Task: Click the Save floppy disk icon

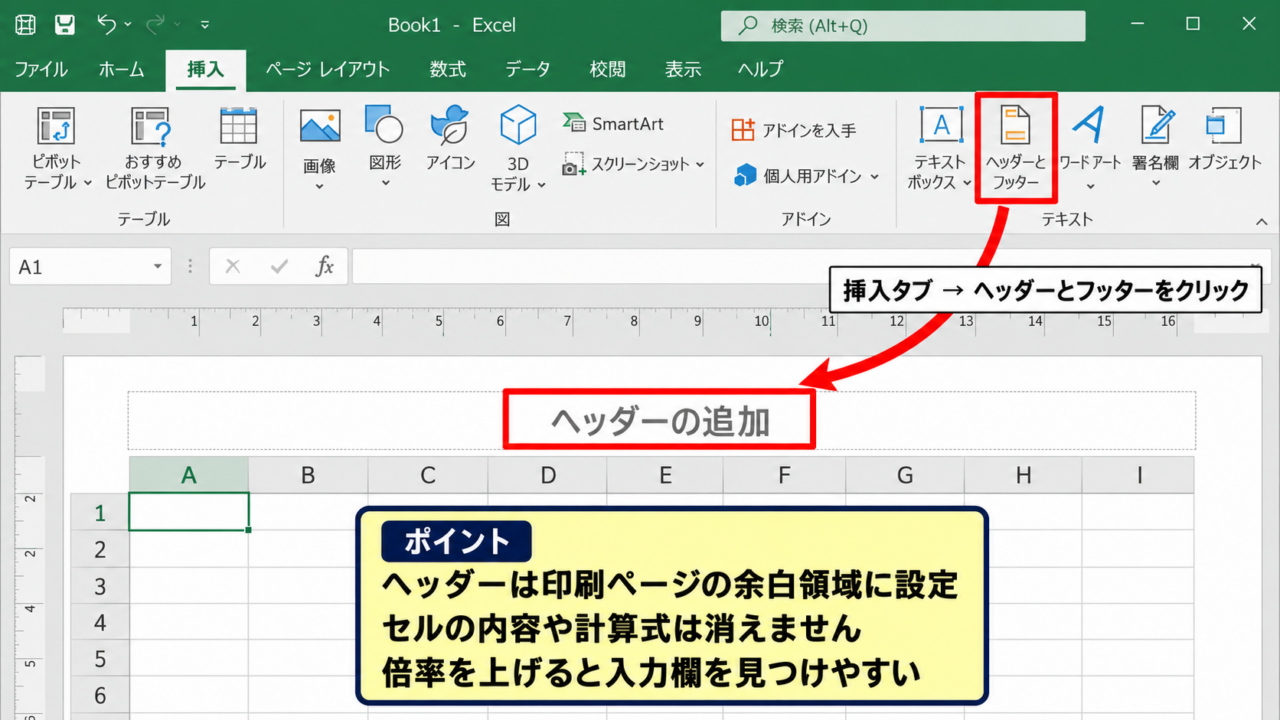Action: point(65,25)
